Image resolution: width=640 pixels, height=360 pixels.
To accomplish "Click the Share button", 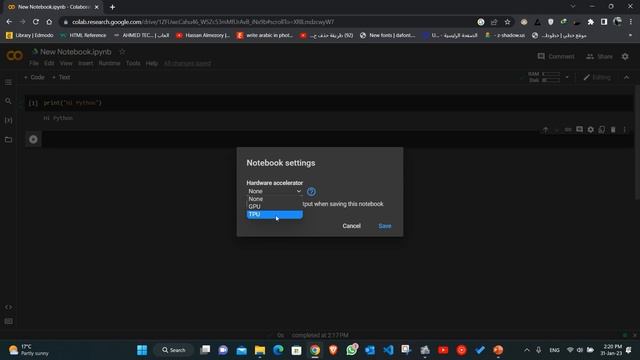I will [x=600, y=56].
